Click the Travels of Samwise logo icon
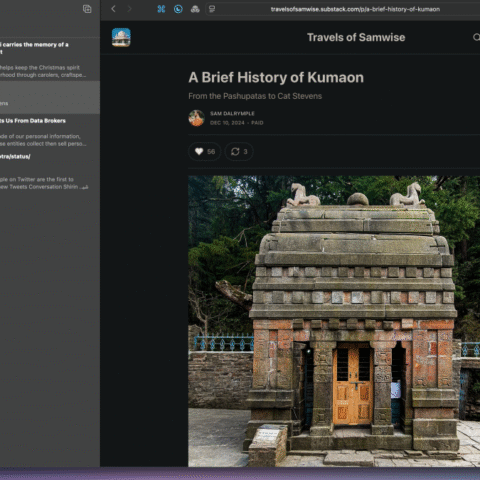Viewport: 480px width, 480px height. [121, 37]
